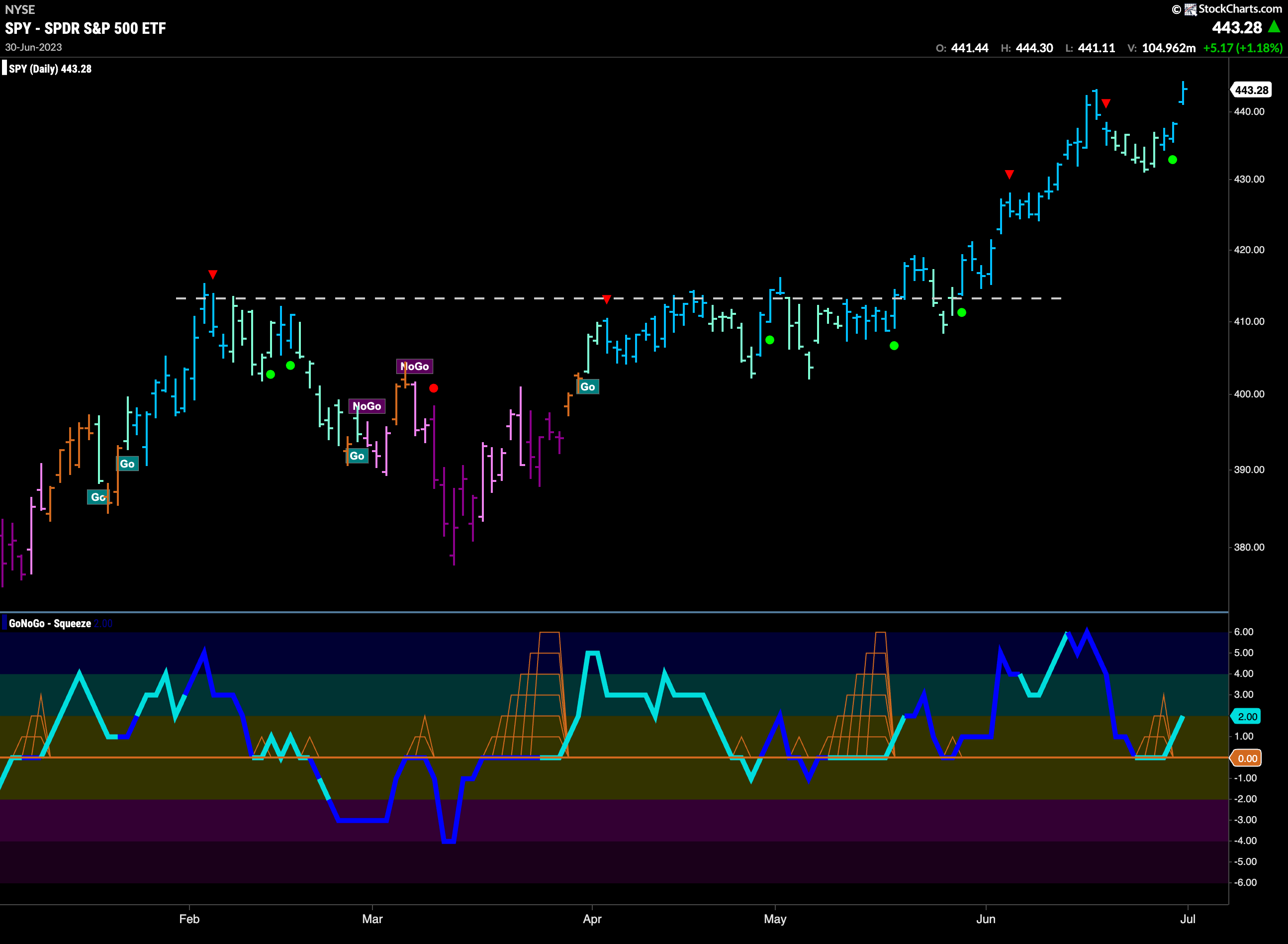Click the 6.00 oscillator axis label

point(1244,632)
